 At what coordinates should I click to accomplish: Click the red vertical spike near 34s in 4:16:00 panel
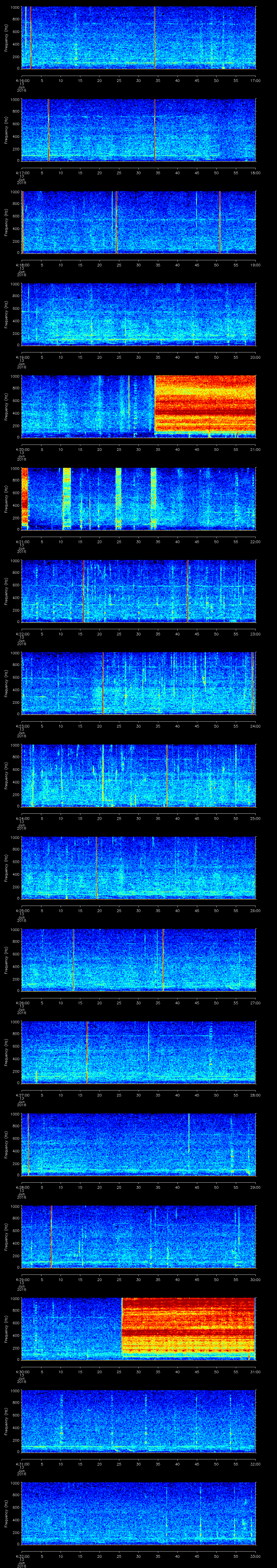[155, 38]
